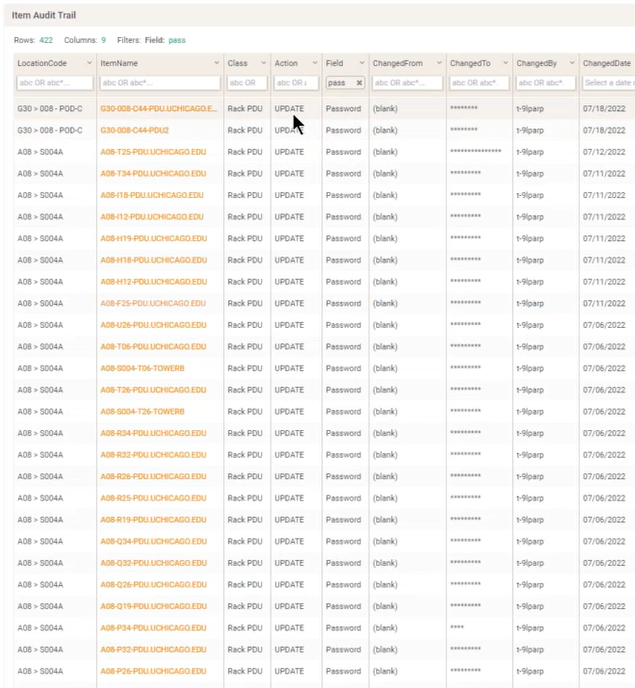Screen dimensions: 635x688
Task: Open the Action column dropdown arrow
Action: point(315,63)
